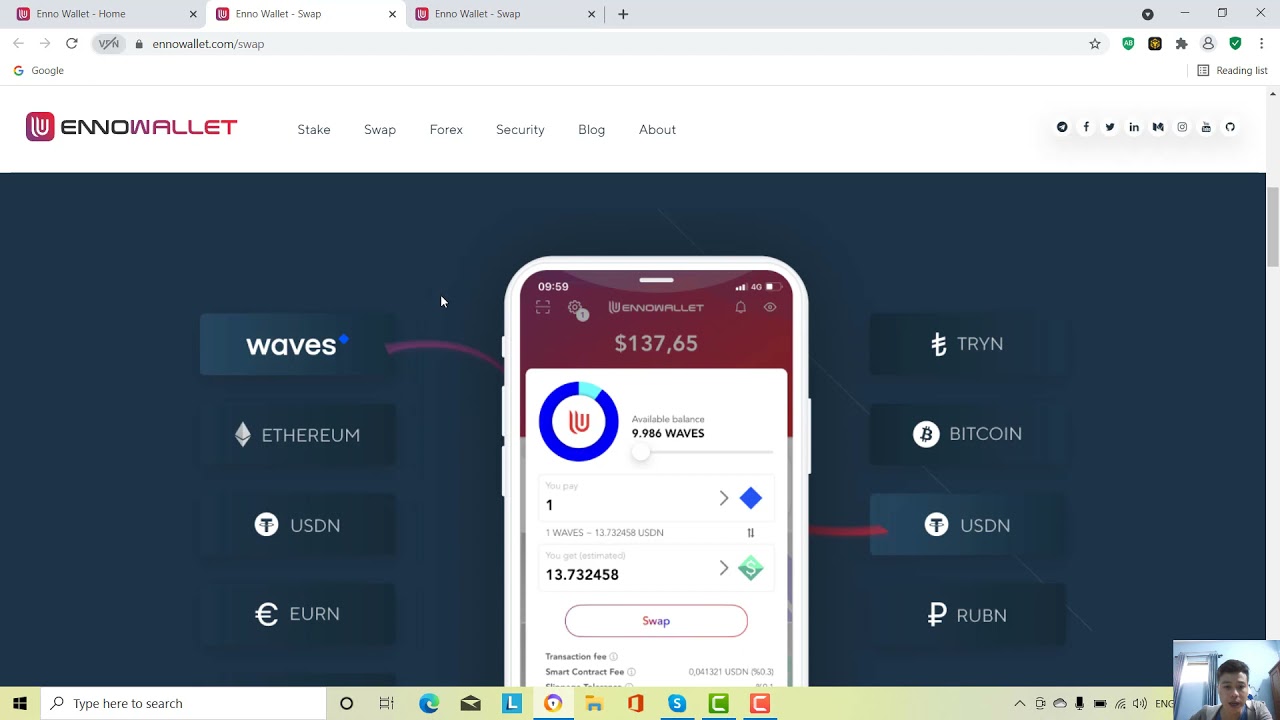1280x720 pixels.
Task: Select the RUBN token card
Action: (967, 615)
